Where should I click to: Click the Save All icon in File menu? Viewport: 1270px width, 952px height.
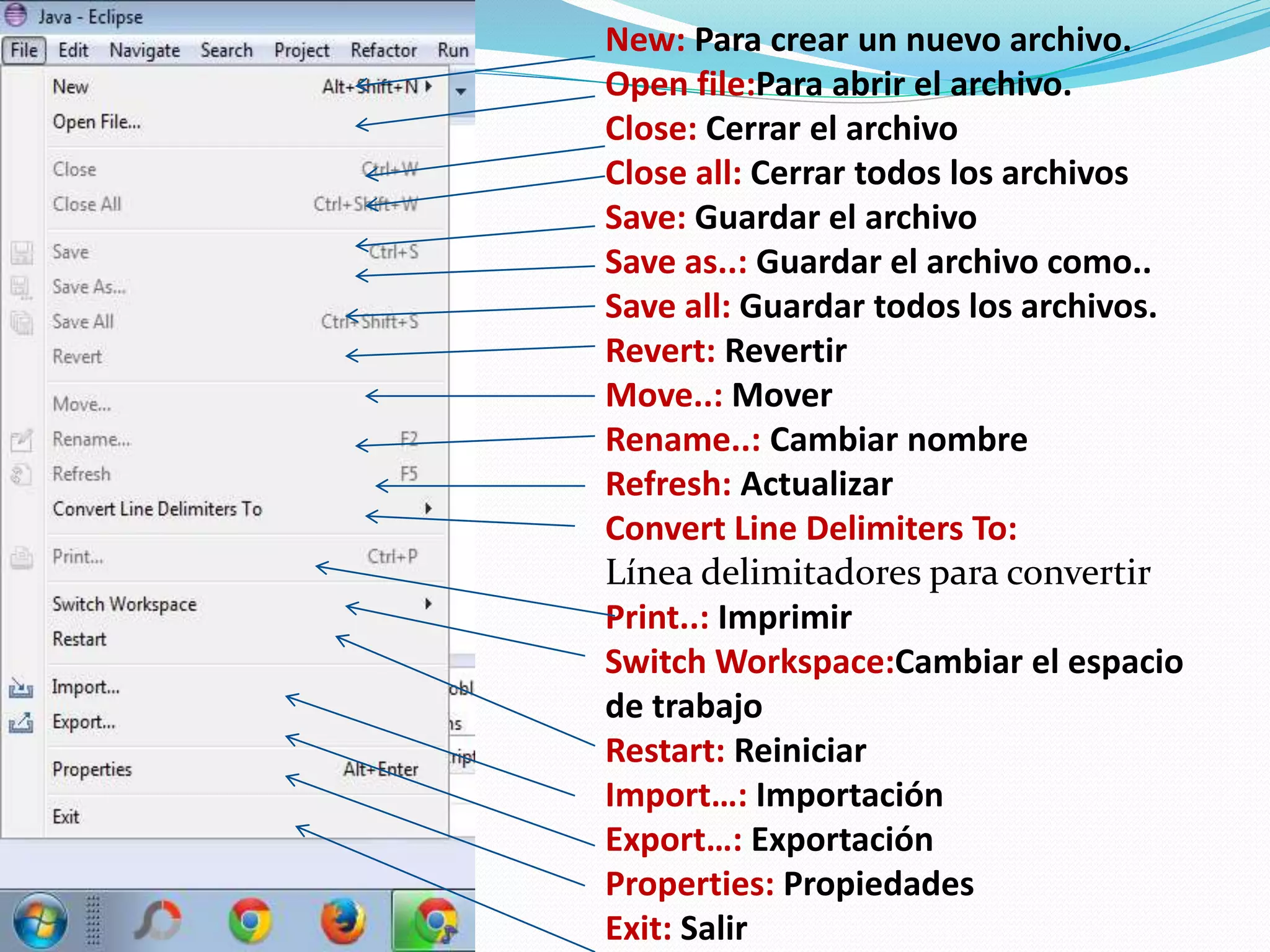22,322
